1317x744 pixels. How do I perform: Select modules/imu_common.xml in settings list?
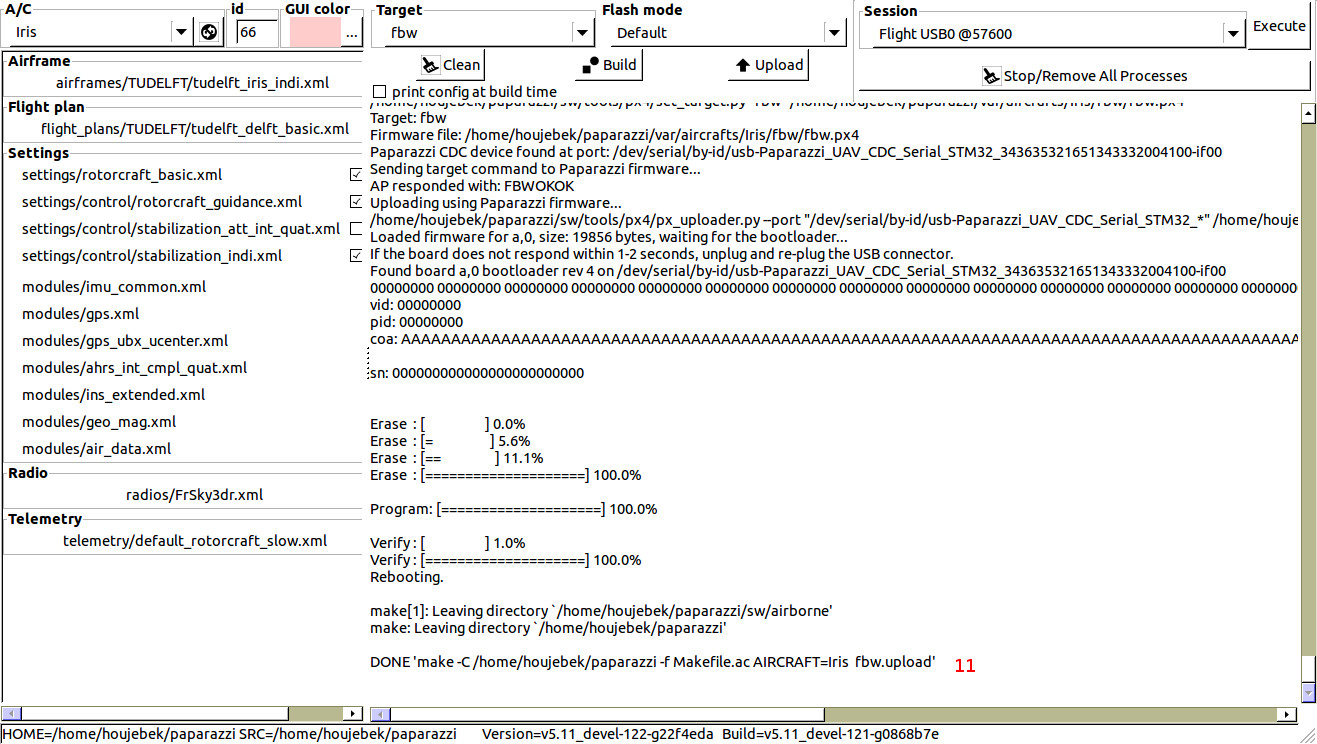click(x=114, y=287)
